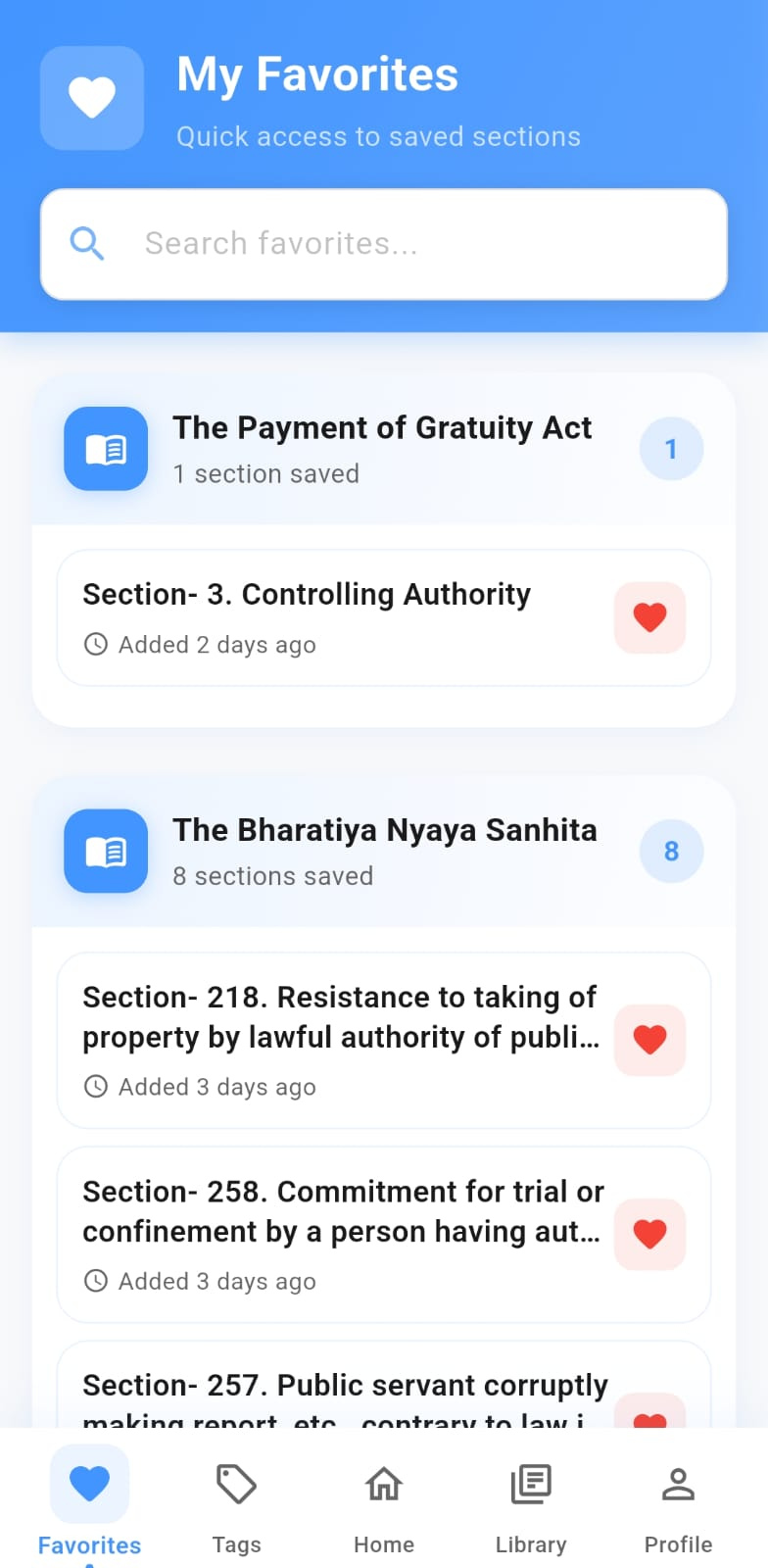Tap Payment of Gratuity Act book icon
Image resolution: width=768 pixels, height=1568 pixels.
[x=106, y=449]
